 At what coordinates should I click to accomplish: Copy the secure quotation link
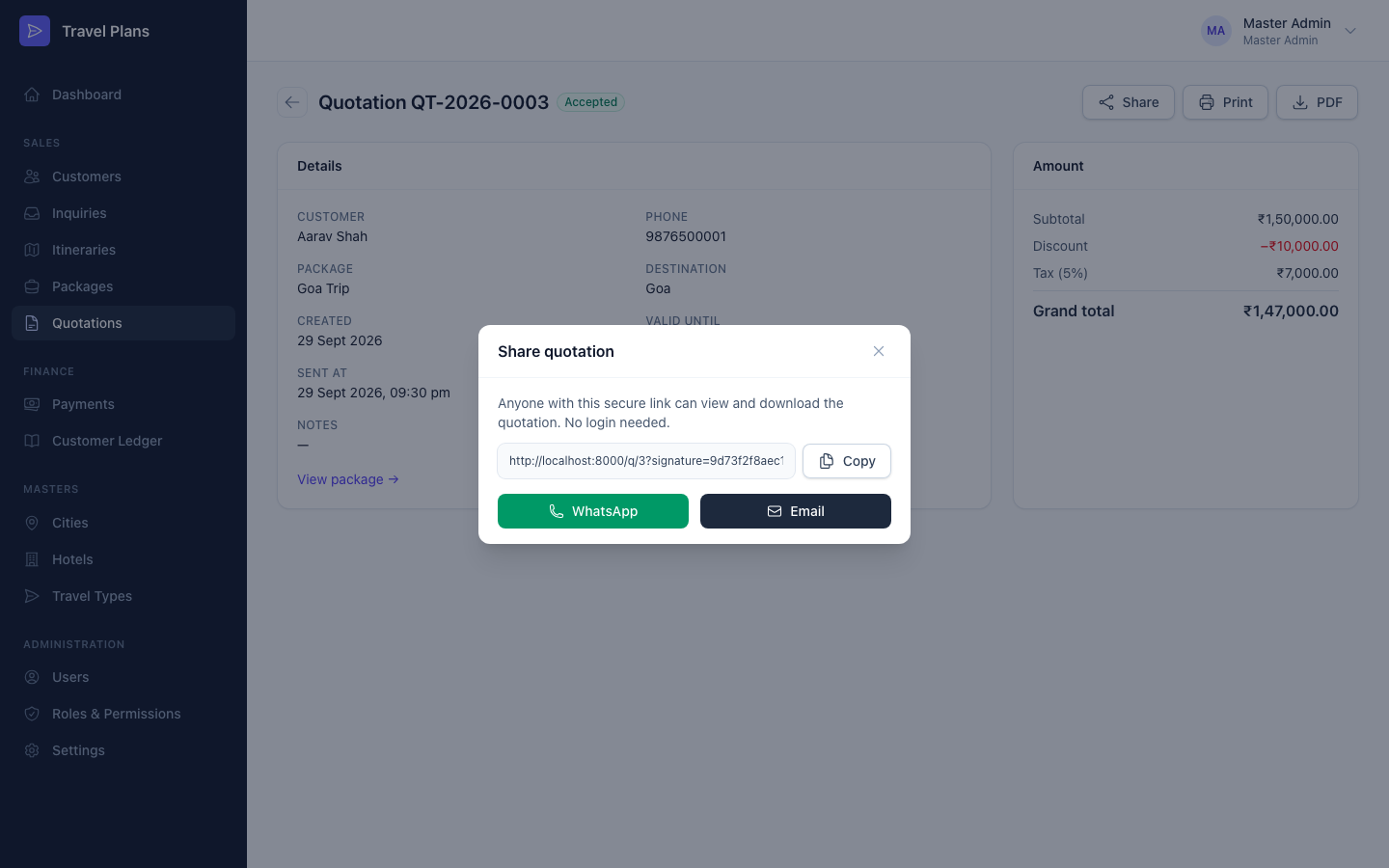point(847,461)
